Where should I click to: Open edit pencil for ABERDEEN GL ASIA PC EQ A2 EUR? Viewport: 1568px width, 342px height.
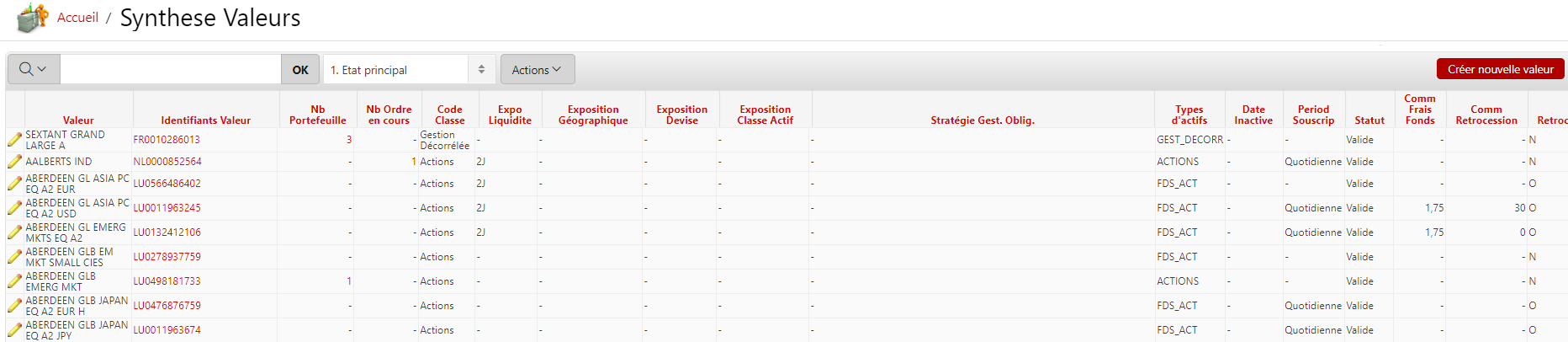(14, 184)
